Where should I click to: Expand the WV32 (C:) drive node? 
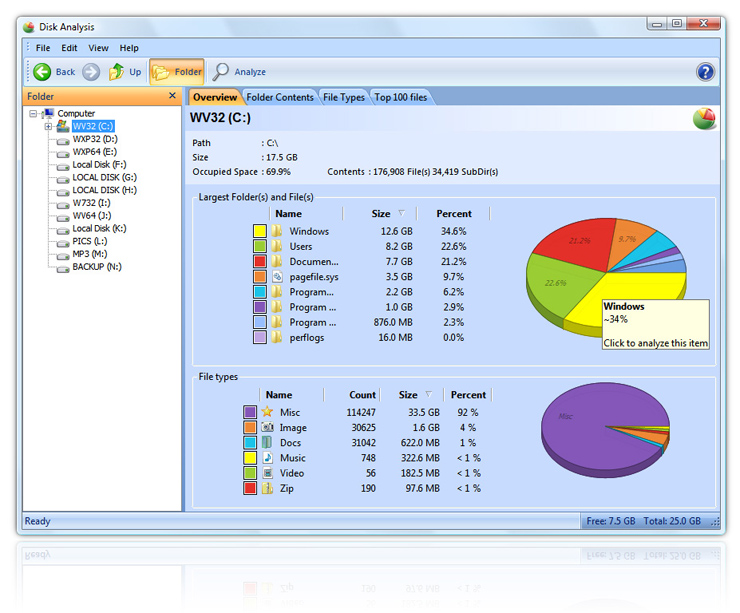coord(47,127)
